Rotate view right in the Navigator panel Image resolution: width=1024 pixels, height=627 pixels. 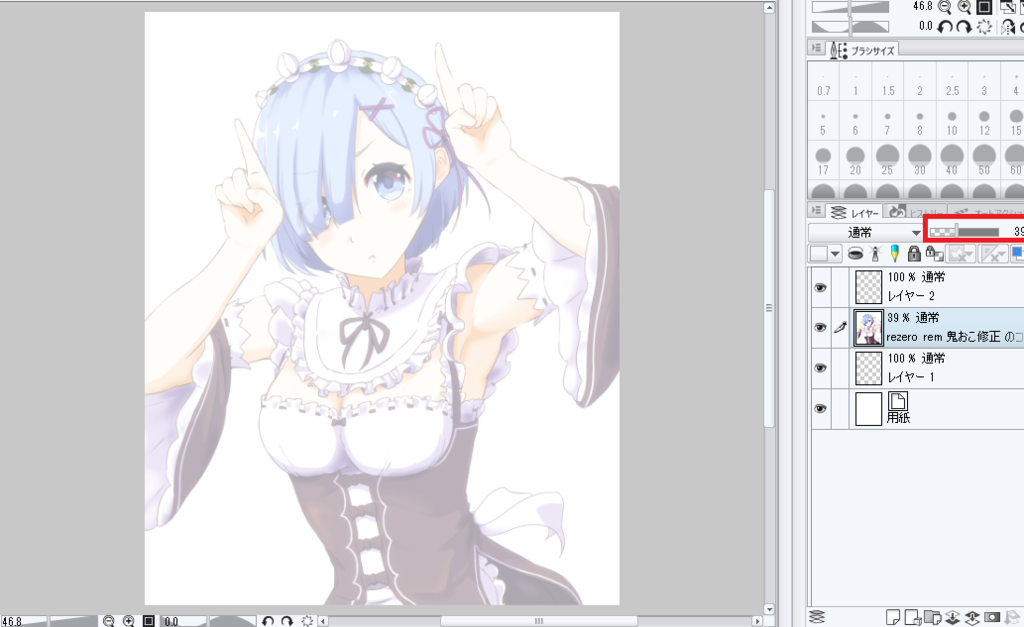click(x=964, y=27)
